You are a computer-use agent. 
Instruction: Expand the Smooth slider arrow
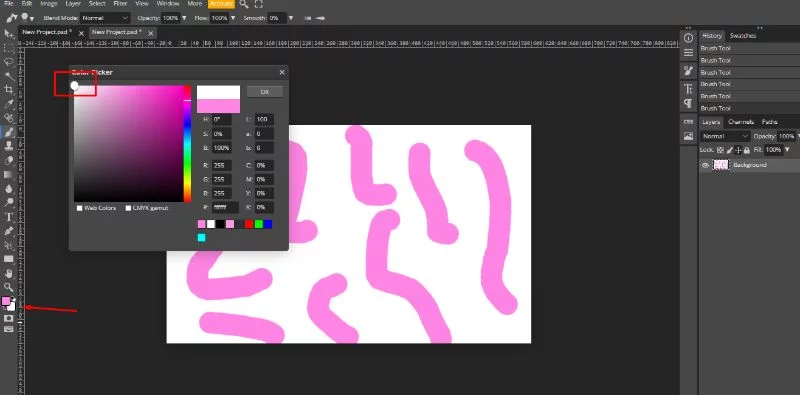point(291,18)
